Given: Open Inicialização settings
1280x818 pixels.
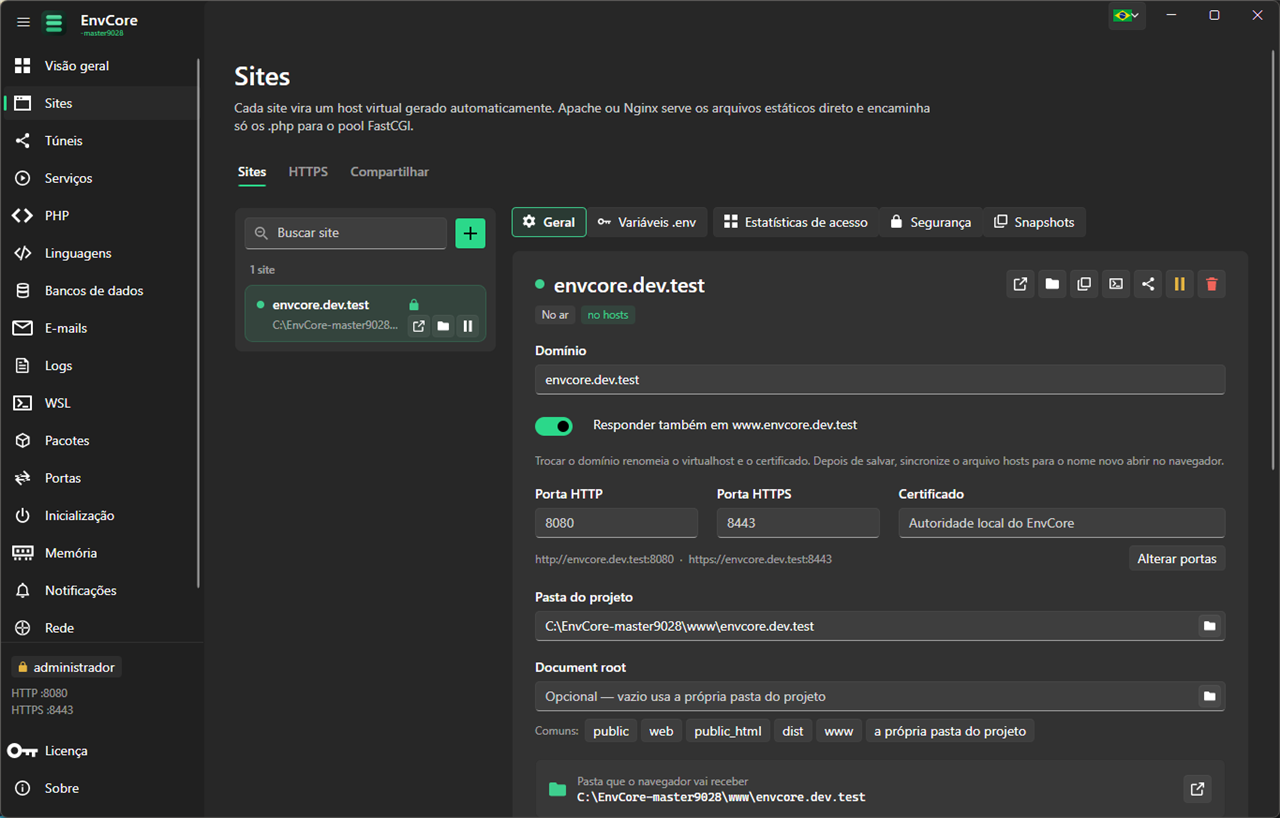Looking at the screenshot, I should [x=100, y=516].
